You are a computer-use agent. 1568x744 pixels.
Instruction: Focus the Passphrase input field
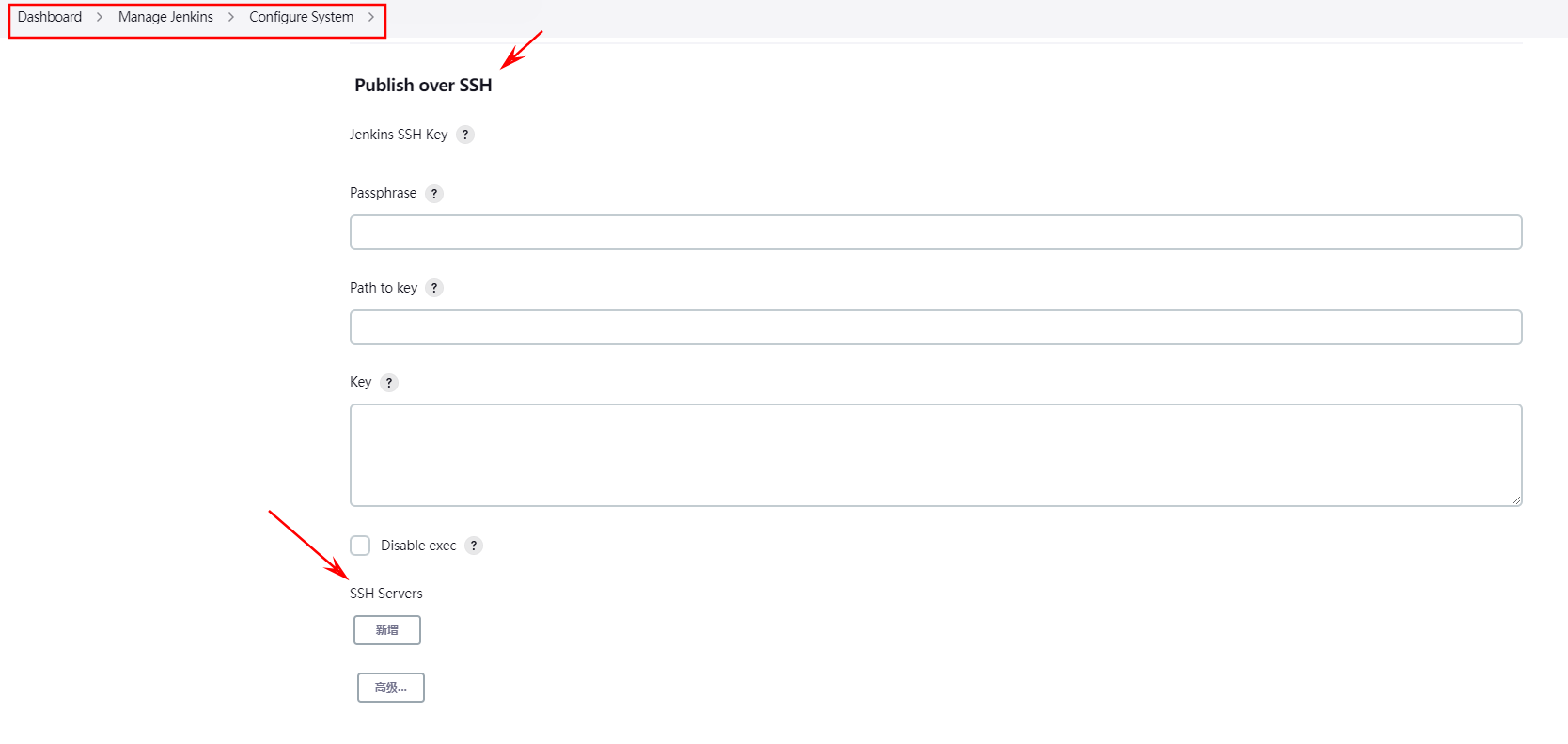pyautogui.click(x=936, y=232)
